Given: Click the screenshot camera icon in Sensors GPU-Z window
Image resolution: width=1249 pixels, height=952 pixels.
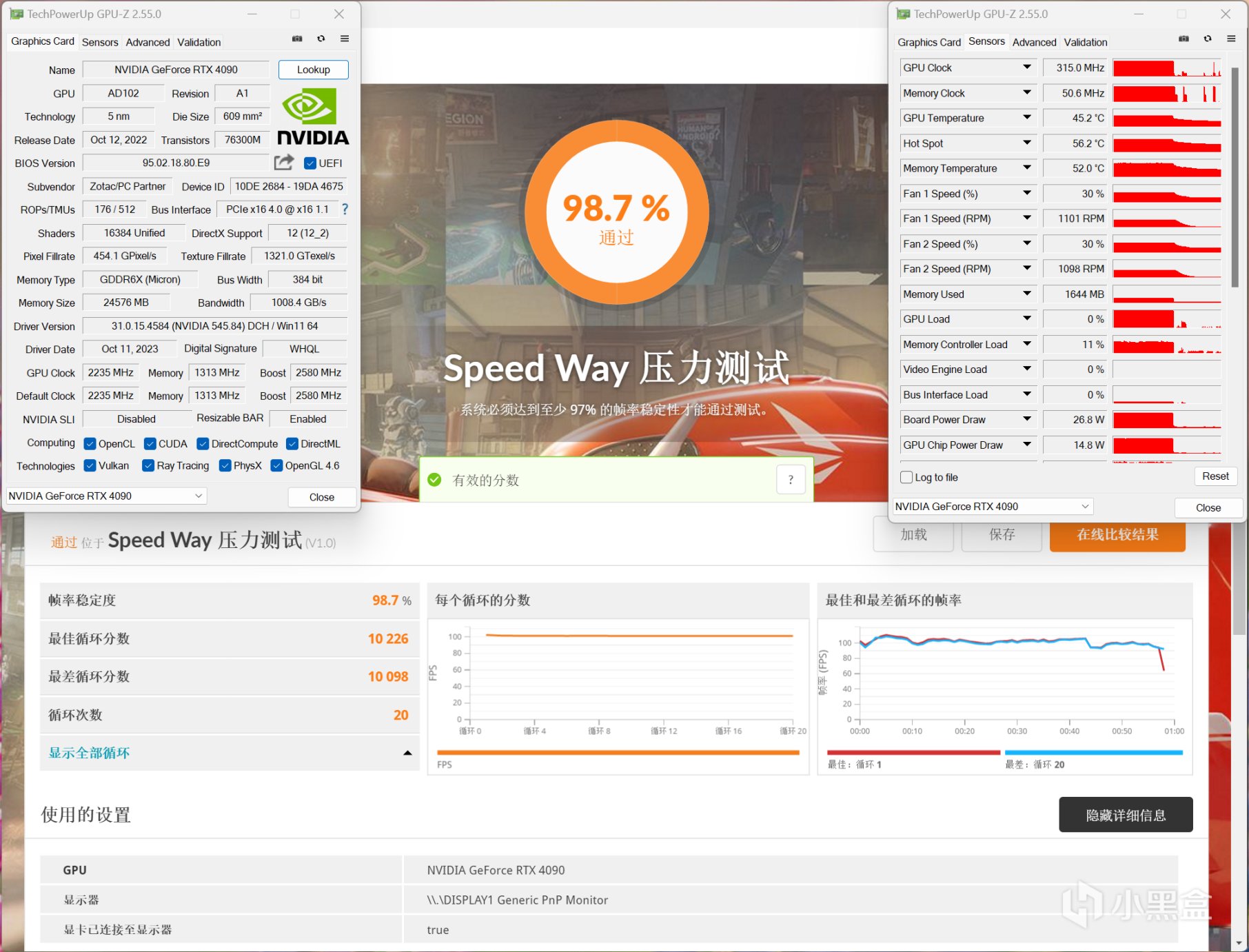Looking at the screenshot, I should (1184, 39).
